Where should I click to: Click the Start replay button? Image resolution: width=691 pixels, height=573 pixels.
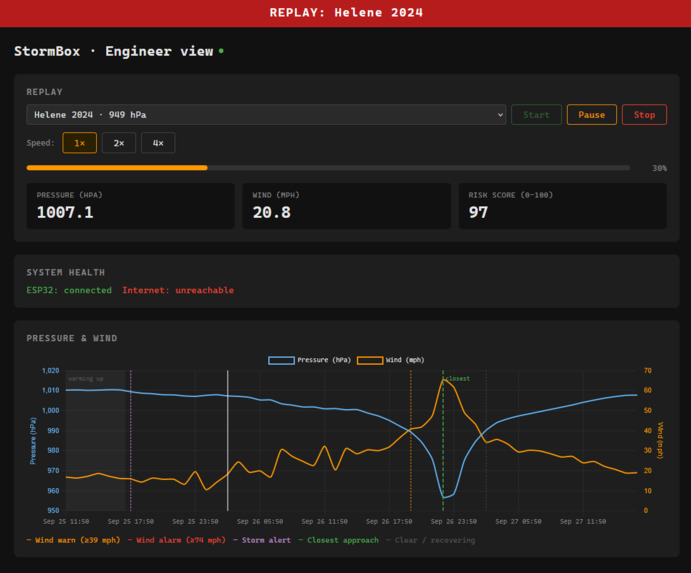coord(536,115)
